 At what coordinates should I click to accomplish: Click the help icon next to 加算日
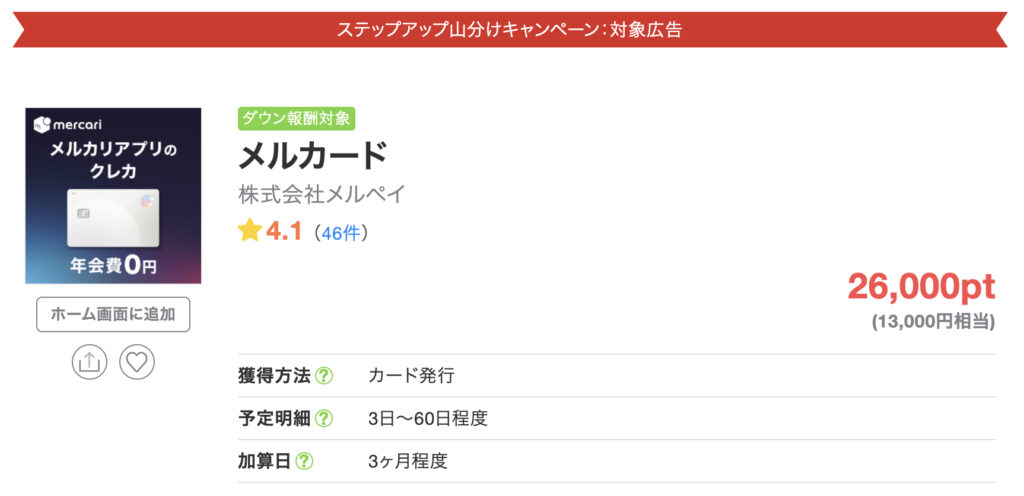pos(304,461)
